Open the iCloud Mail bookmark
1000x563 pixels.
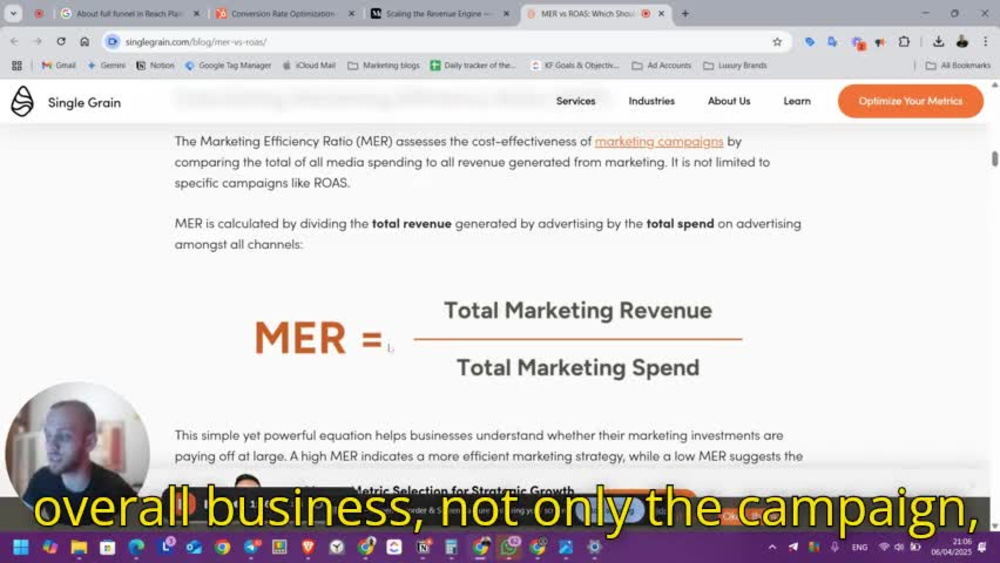point(309,66)
